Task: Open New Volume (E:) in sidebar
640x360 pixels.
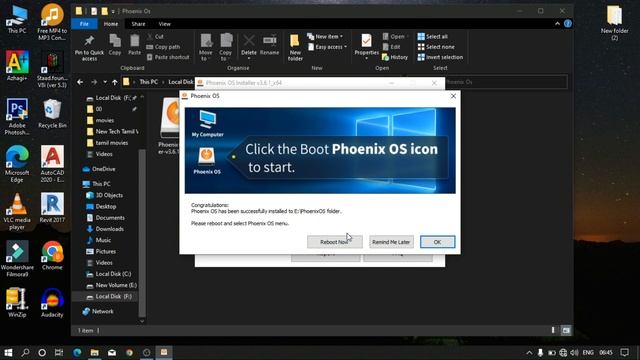Action: click(x=111, y=285)
